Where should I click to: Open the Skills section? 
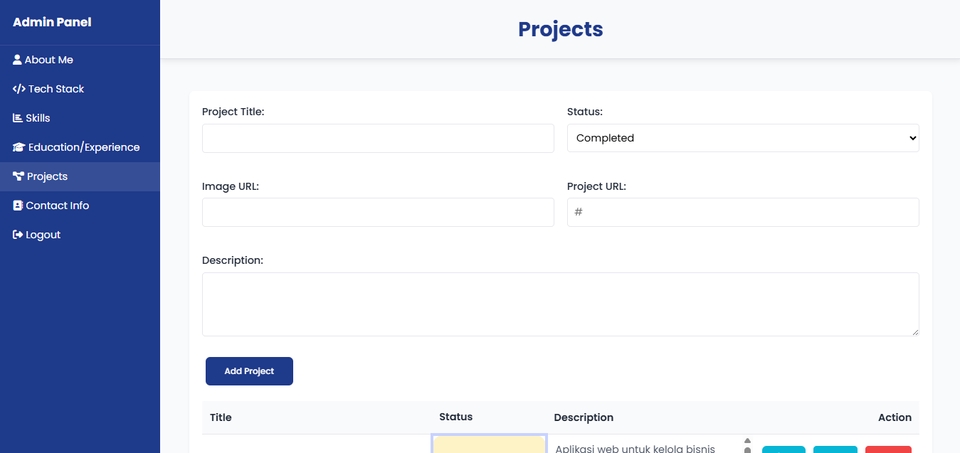pos(80,118)
